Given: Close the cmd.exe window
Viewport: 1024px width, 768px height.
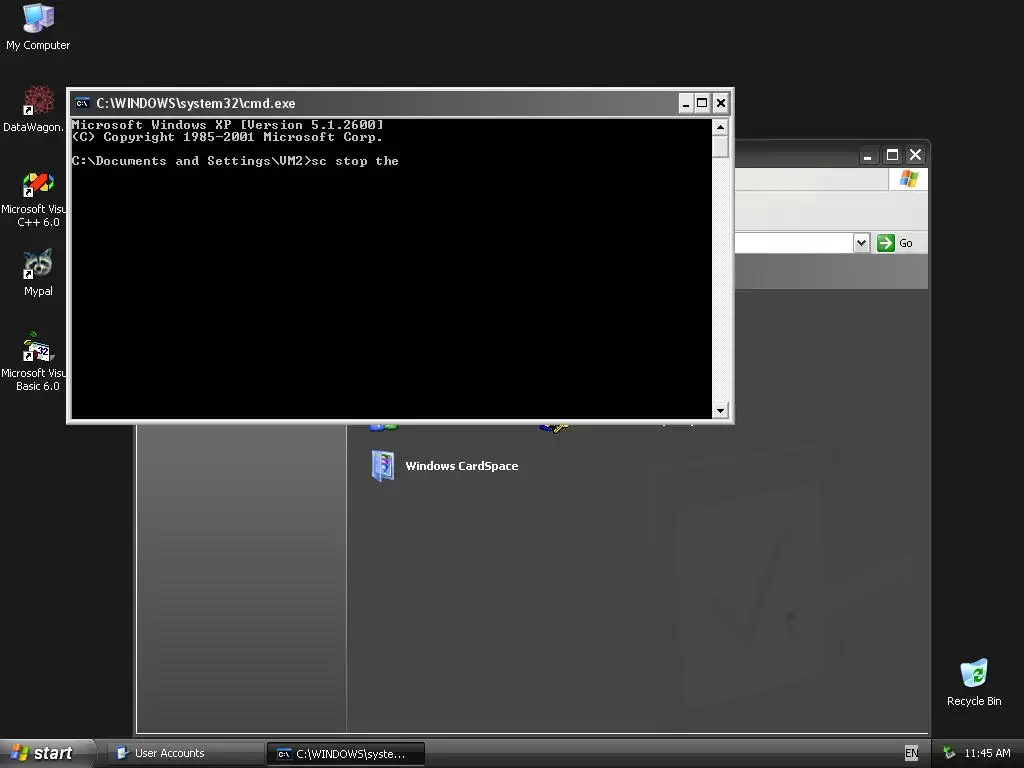Looking at the screenshot, I should click(x=720, y=103).
